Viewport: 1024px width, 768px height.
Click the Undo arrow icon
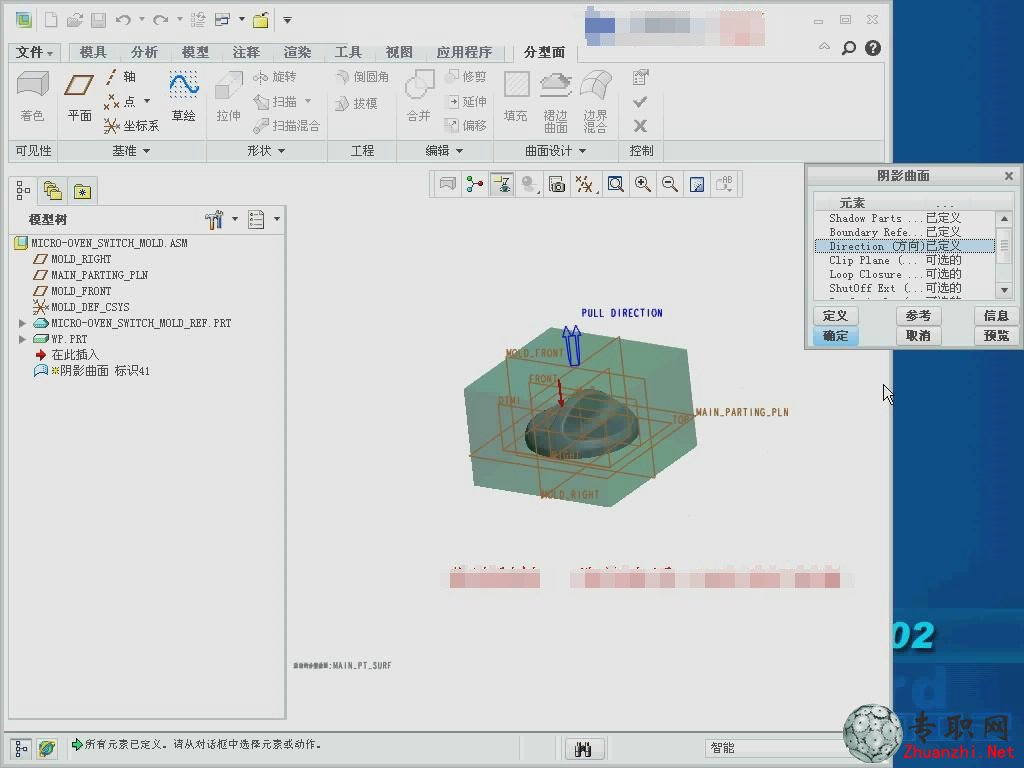pyautogui.click(x=123, y=20)
